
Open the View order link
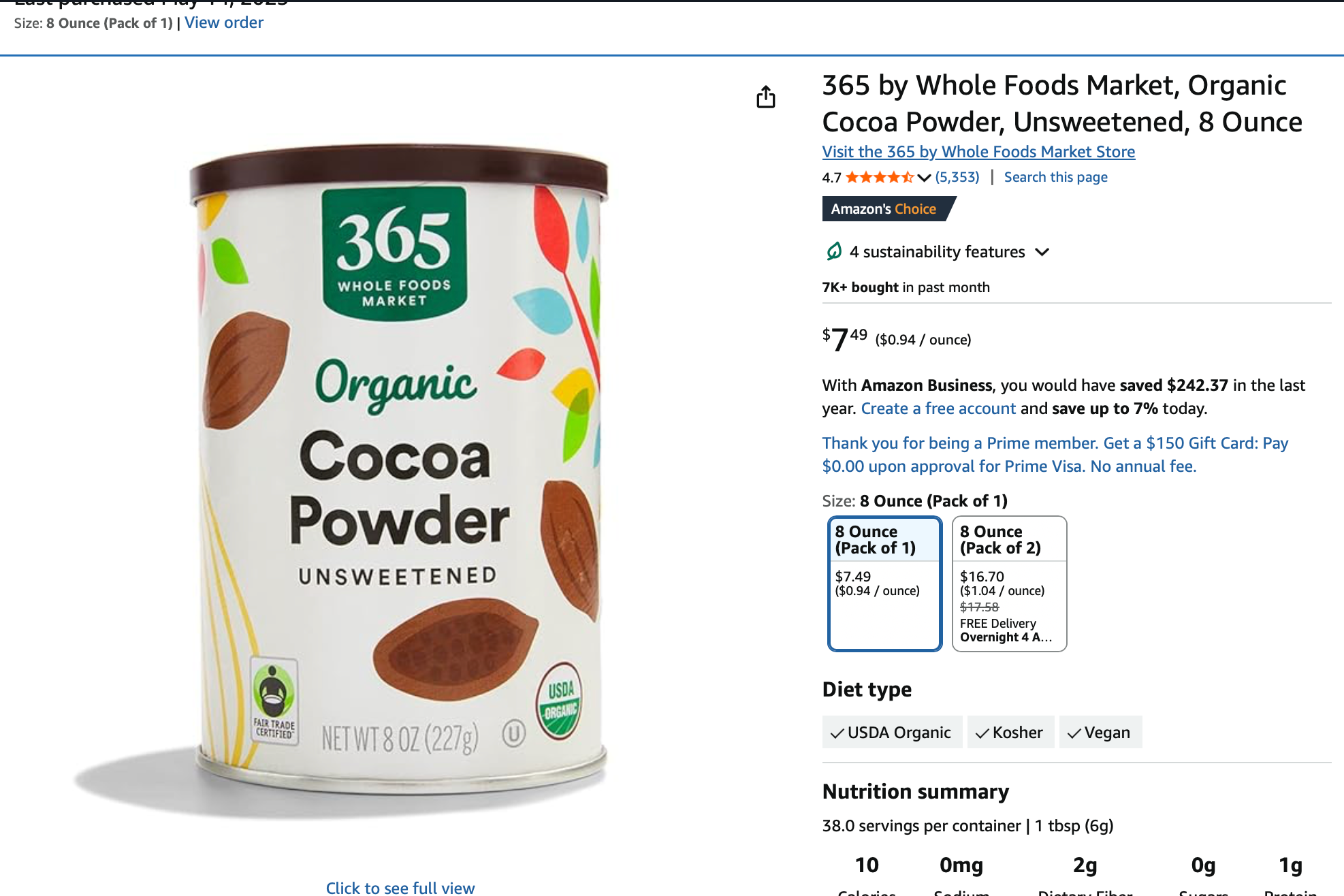(x=224, y=22)
